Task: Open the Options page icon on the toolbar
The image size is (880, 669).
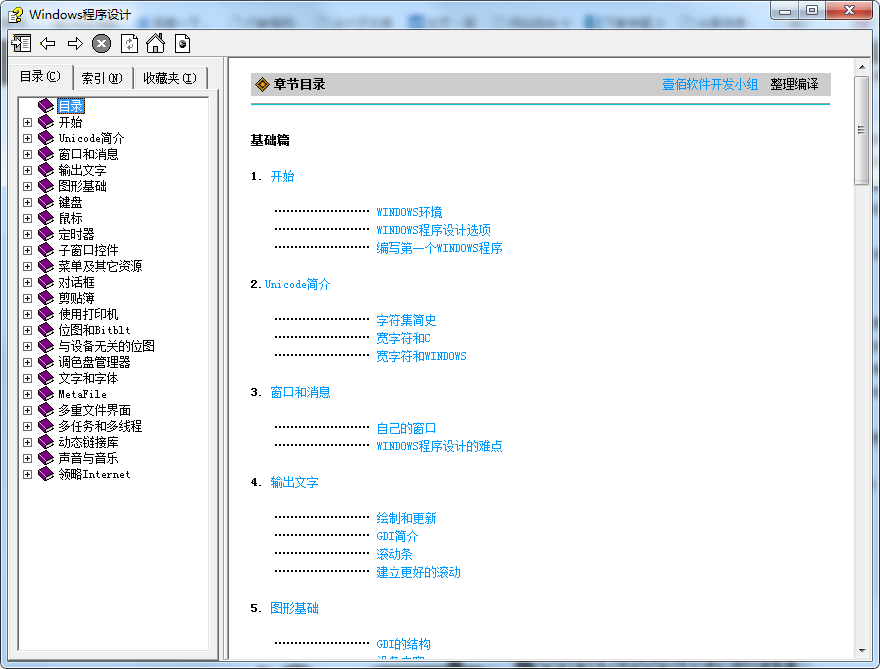Action: pos(181,42)
